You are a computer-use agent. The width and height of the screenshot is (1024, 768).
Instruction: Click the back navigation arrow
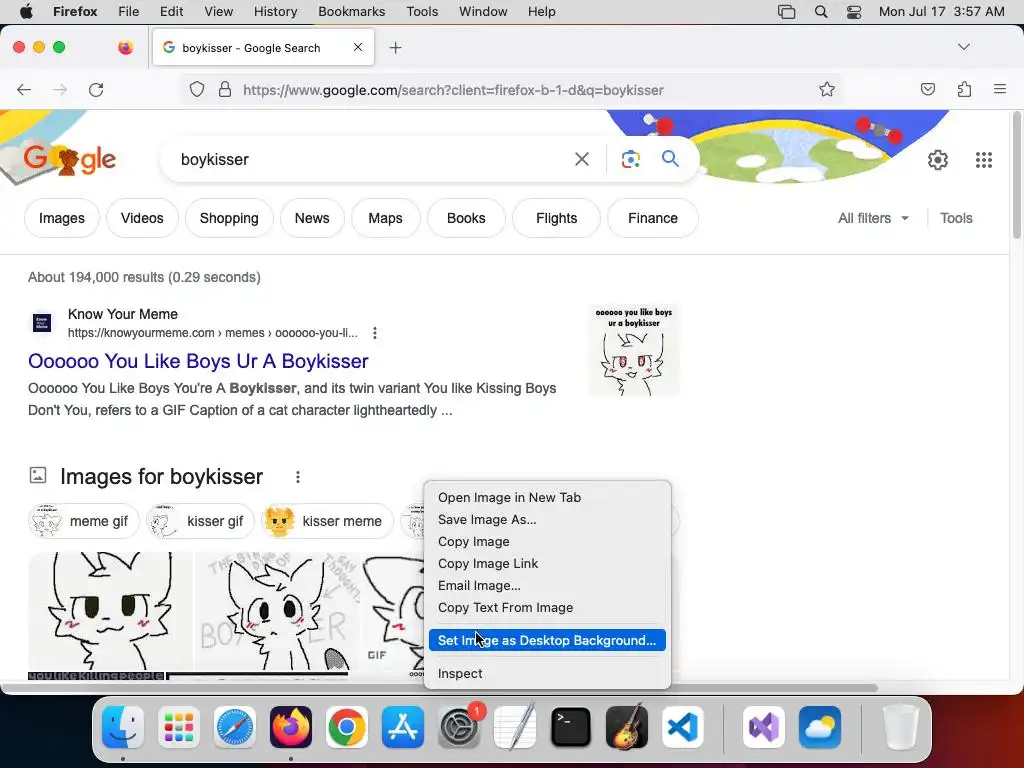tap(24, 89)
